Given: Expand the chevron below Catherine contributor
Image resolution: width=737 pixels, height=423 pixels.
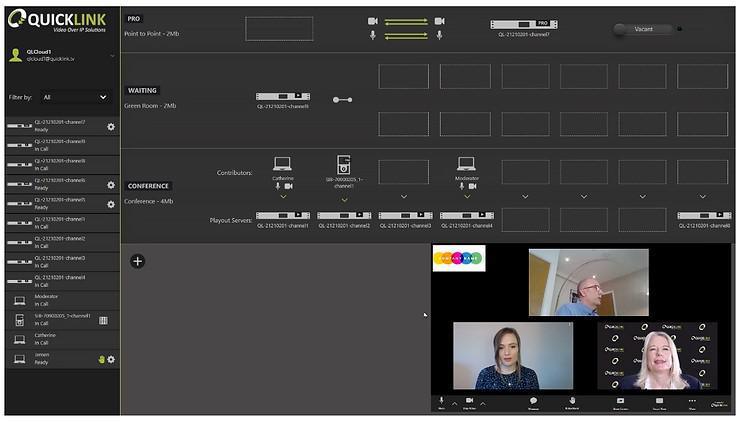Looking at the screenshot, I should 283,198.
